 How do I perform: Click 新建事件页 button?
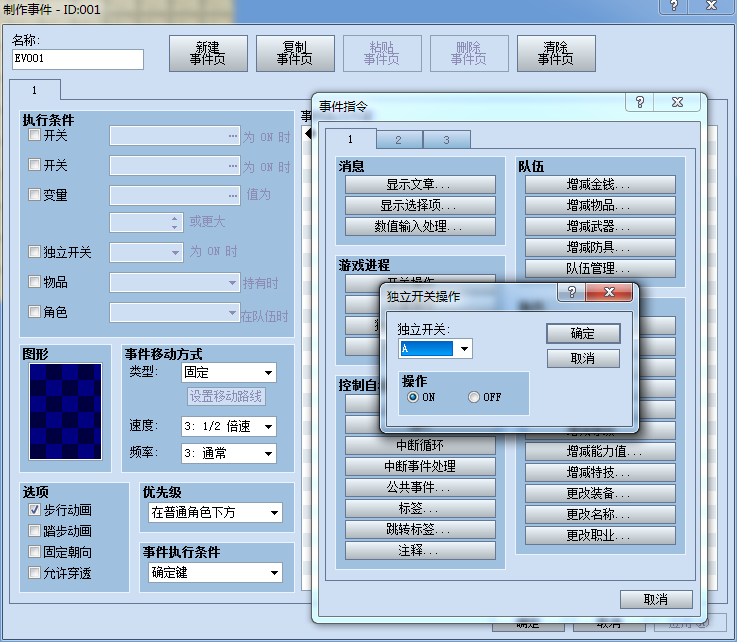[x=208, y=54]
